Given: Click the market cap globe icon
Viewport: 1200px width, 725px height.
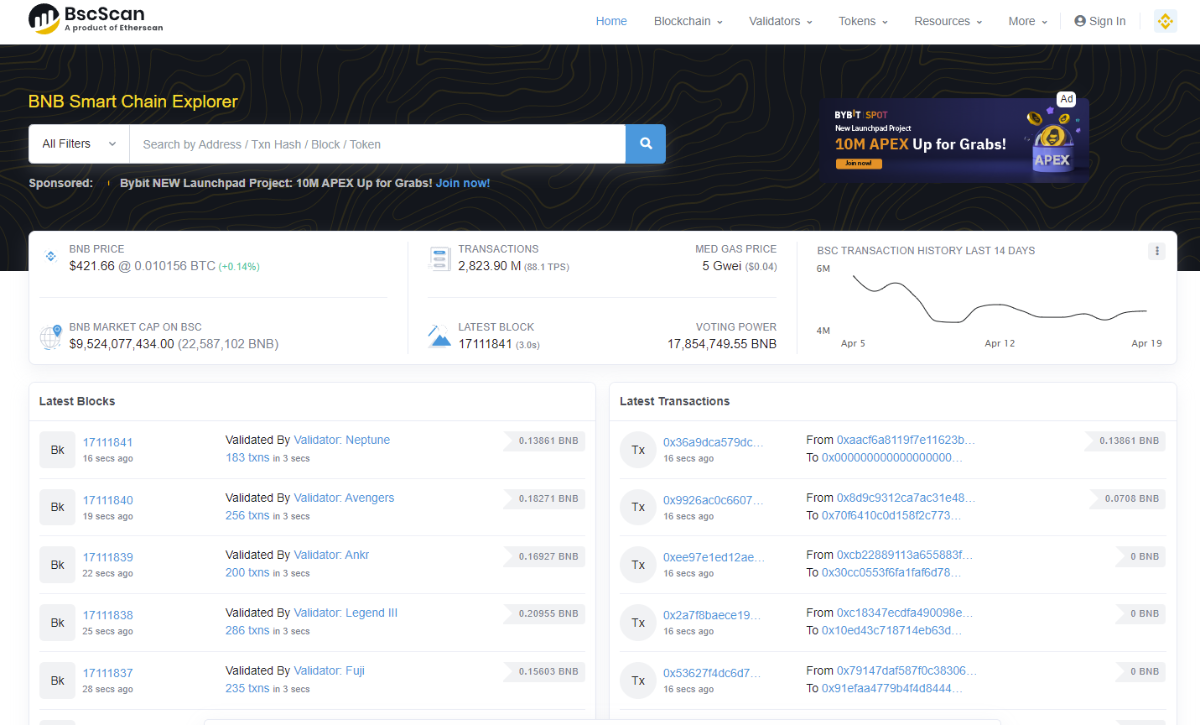Looking at the screenshot, I should (x=51, y=337).
